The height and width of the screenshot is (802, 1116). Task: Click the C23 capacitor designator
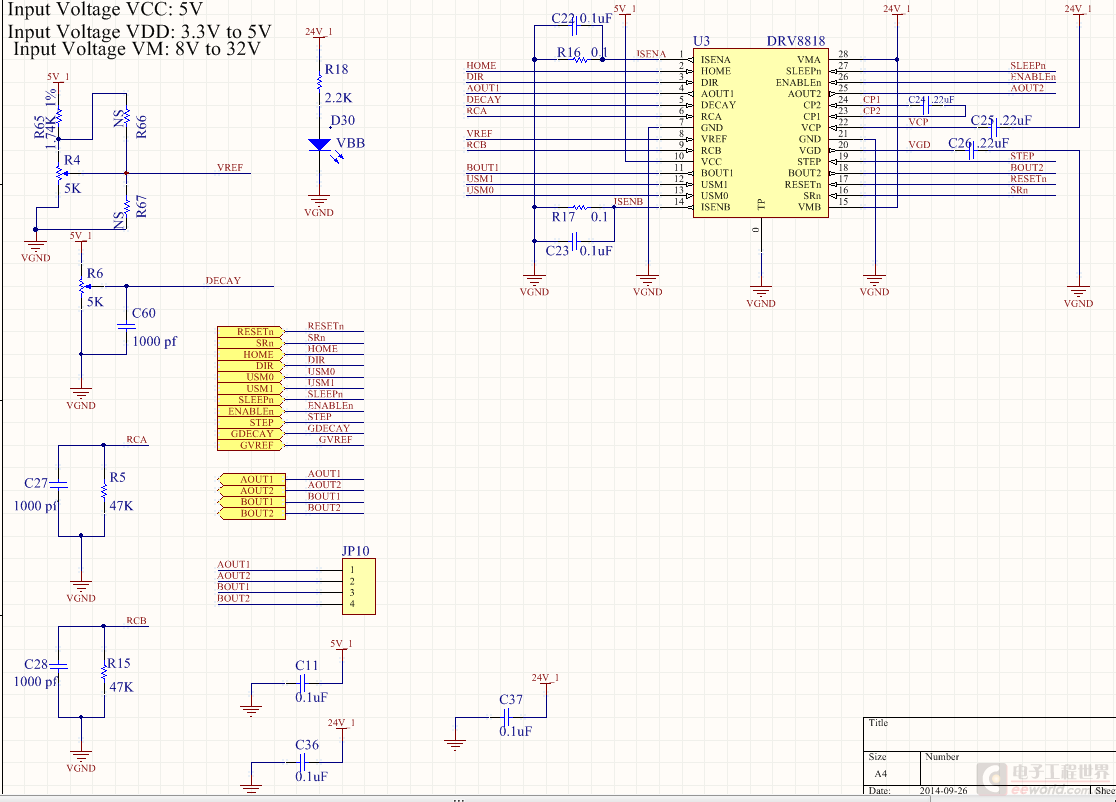[x=557, y=250]
